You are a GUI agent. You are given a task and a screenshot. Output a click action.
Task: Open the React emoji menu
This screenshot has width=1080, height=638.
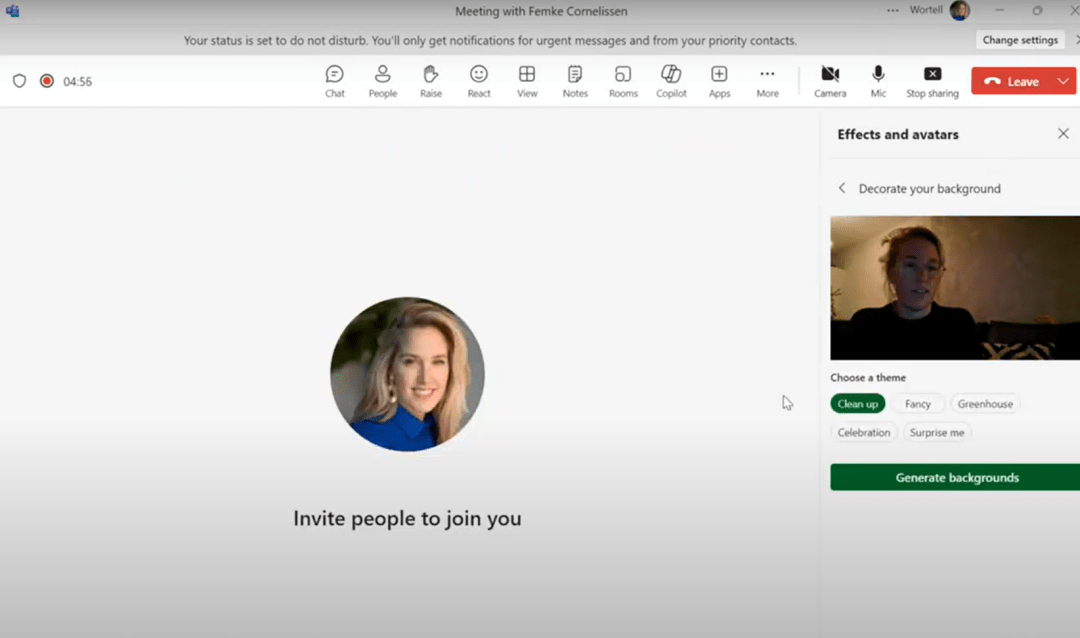coord(479,81)
